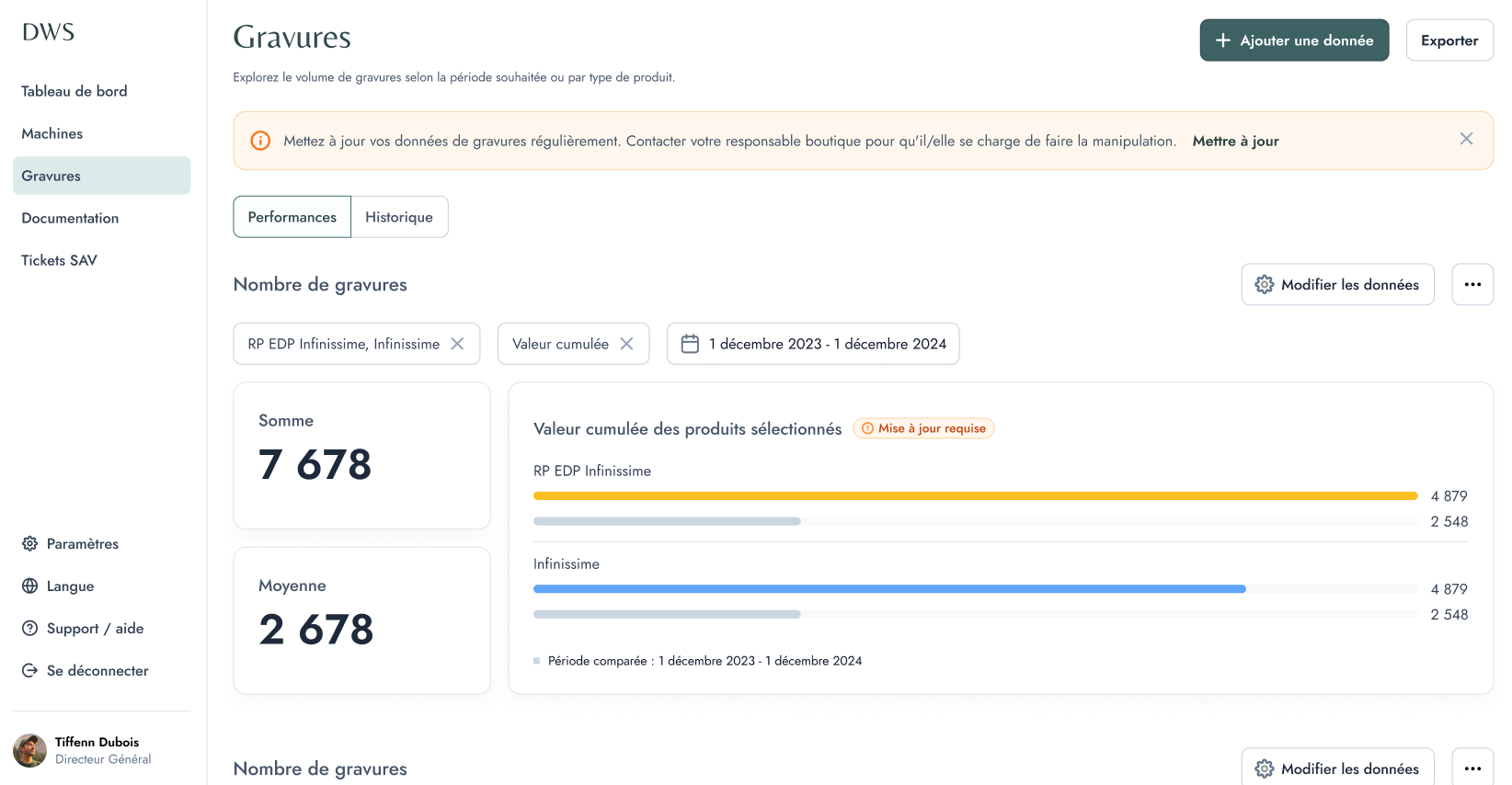Viewport: 1512px width, 785px height.
Task: Click gear icon in first Modifier les données
Action: coord(1265,284)
